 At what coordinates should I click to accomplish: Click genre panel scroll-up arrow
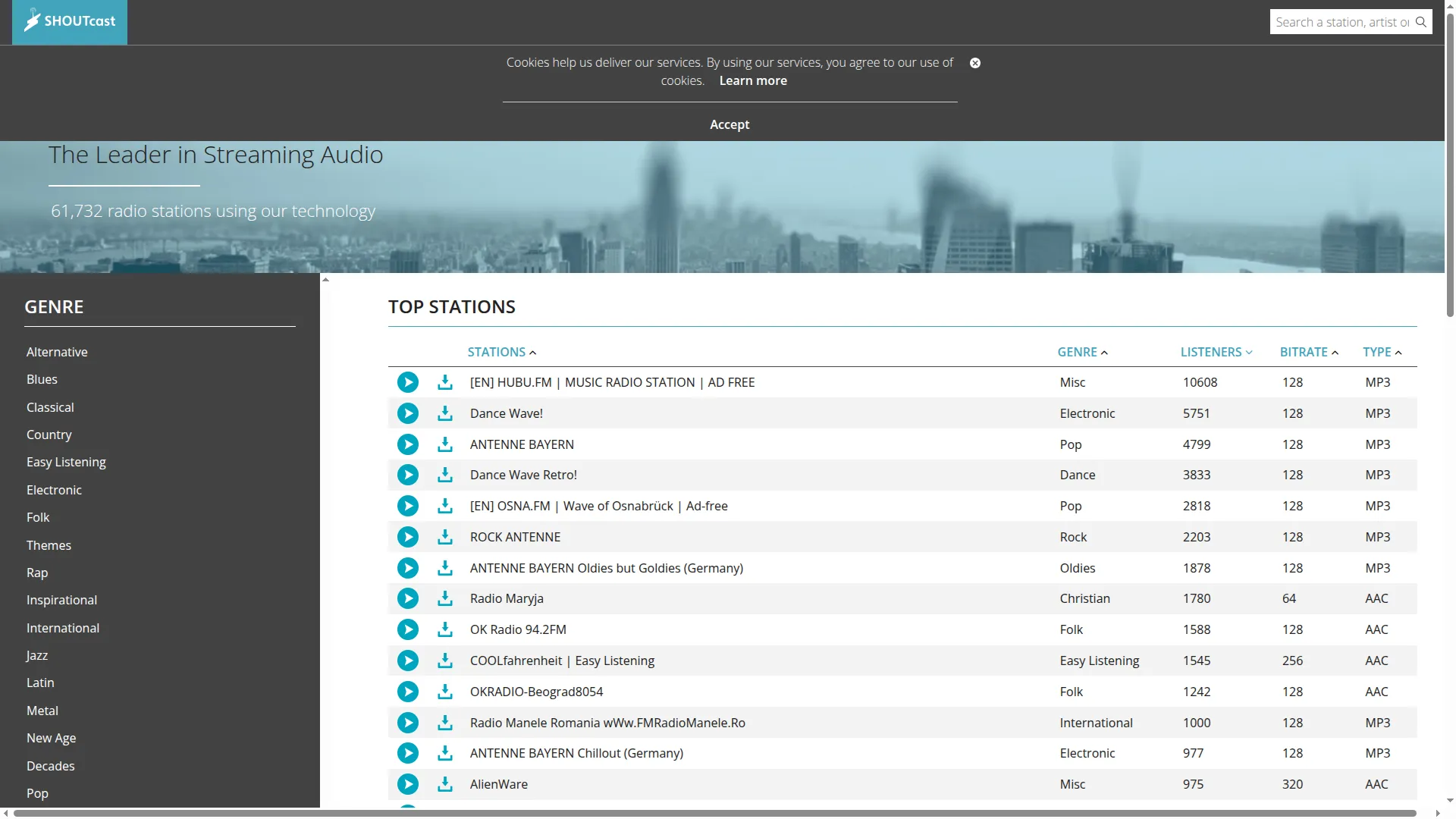(x=325, y=280)
